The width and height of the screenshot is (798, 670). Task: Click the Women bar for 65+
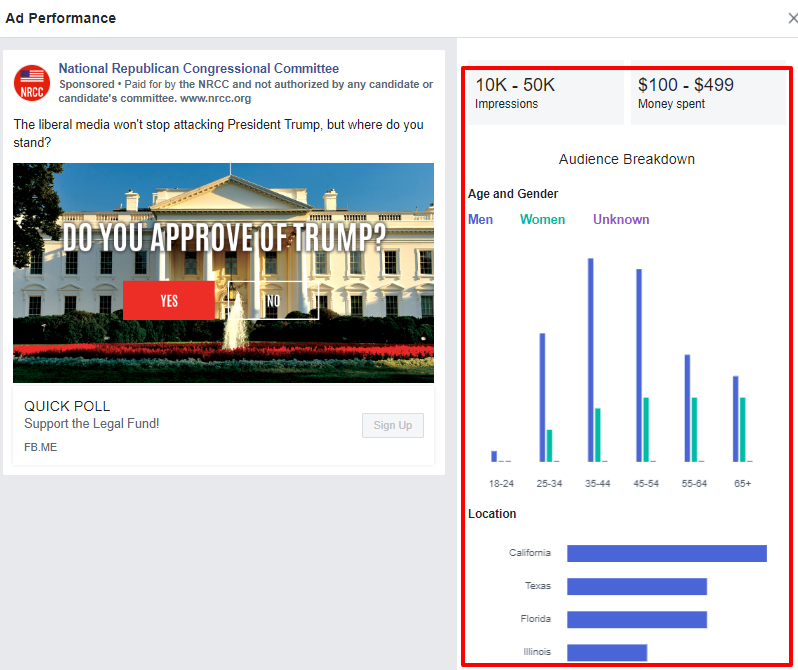743,430
